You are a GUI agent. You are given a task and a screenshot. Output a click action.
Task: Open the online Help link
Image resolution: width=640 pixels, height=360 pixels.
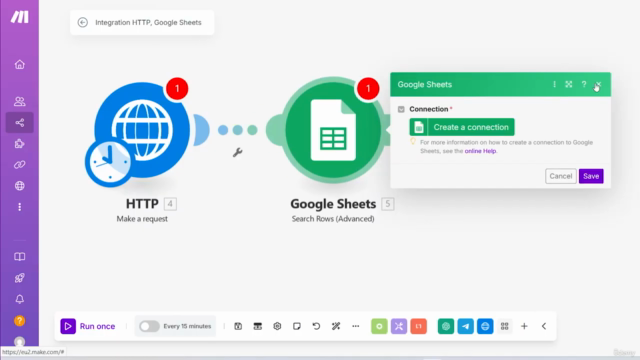click(480, 151)
